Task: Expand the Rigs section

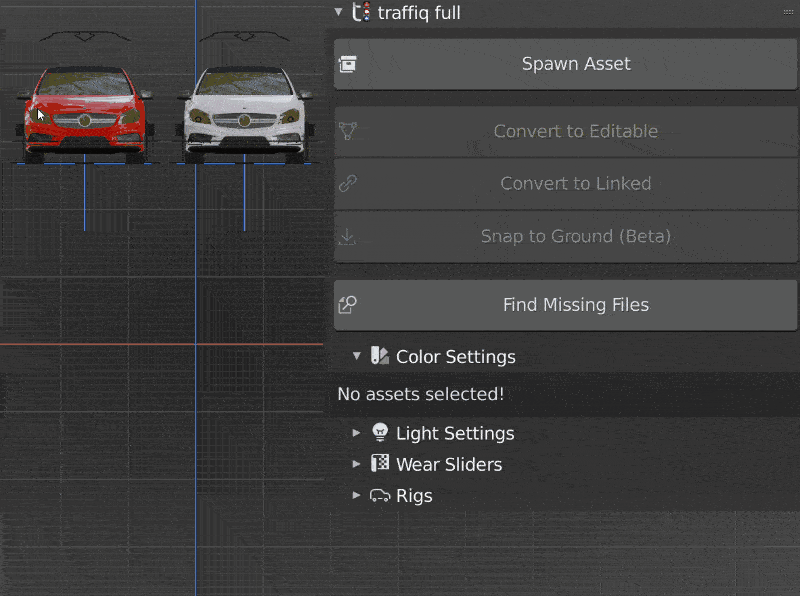Action: [357, 495]
